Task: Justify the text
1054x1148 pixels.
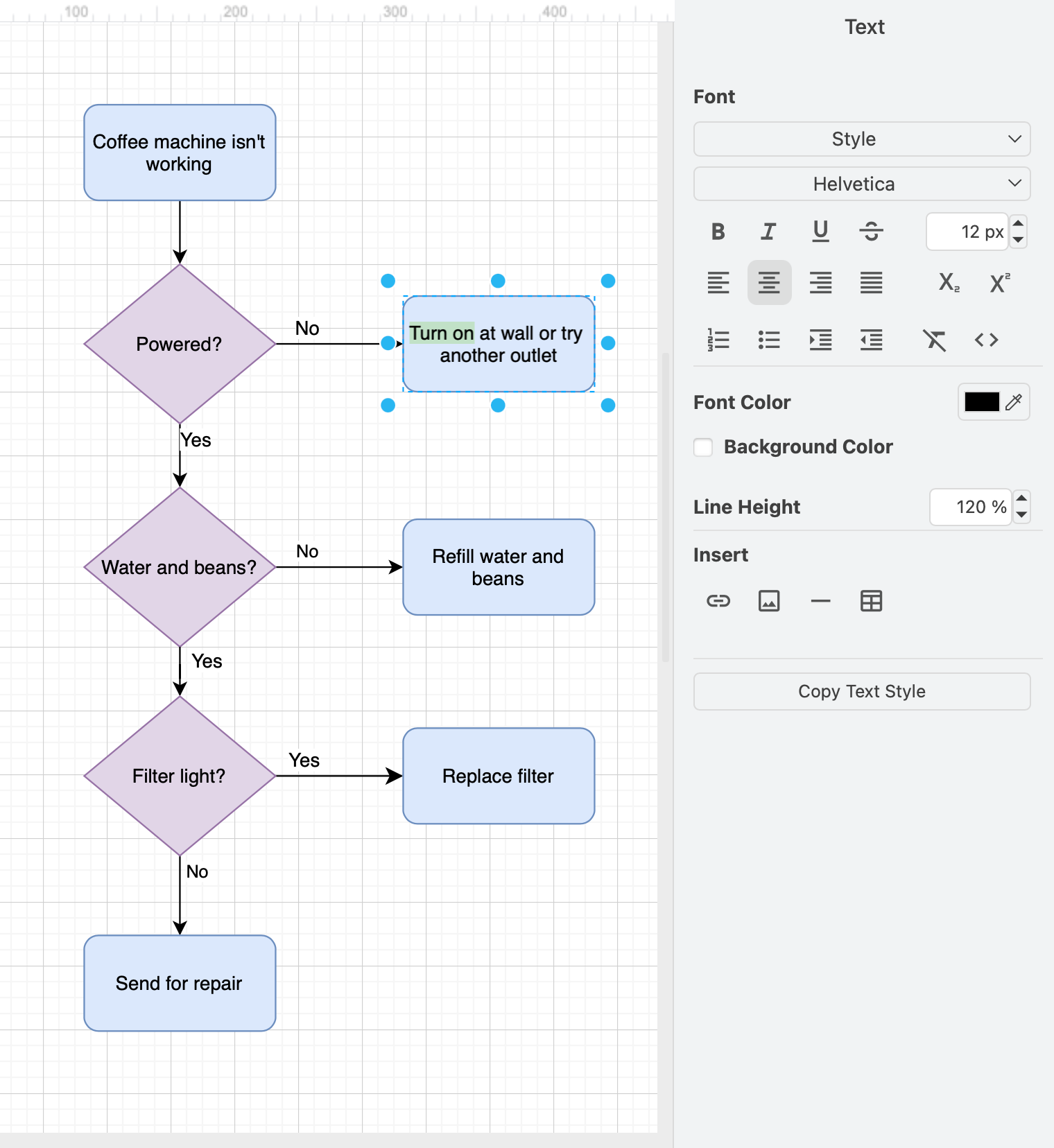Action: point(872,283)
